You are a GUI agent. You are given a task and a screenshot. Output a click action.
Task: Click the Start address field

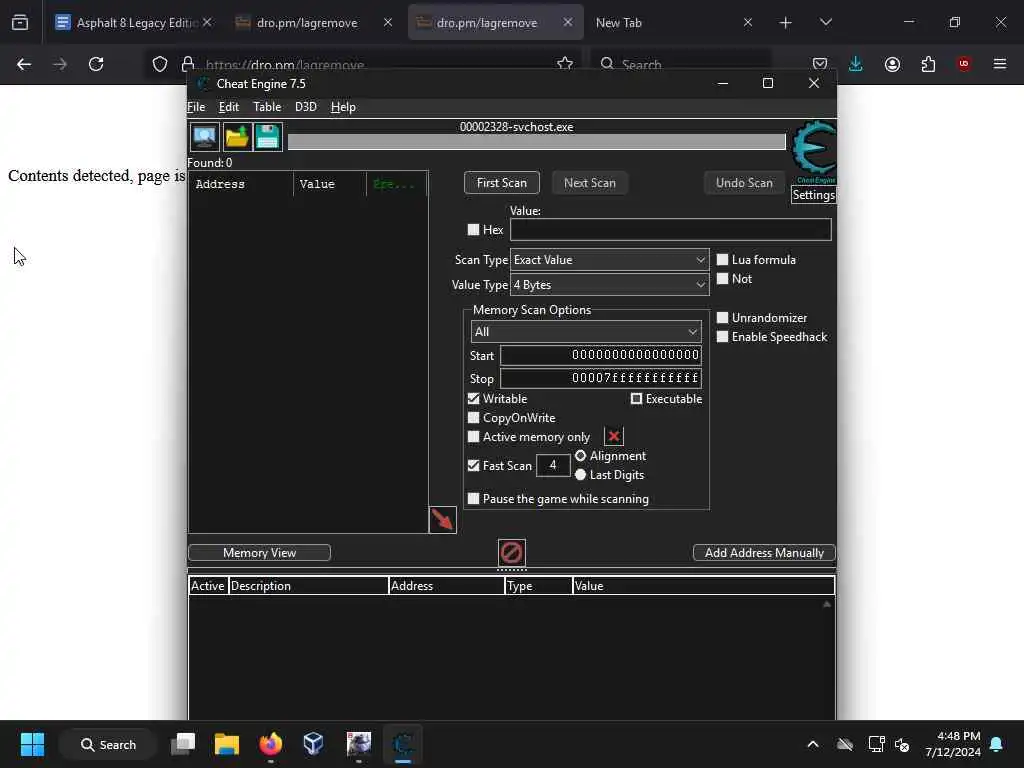[601, 355]
